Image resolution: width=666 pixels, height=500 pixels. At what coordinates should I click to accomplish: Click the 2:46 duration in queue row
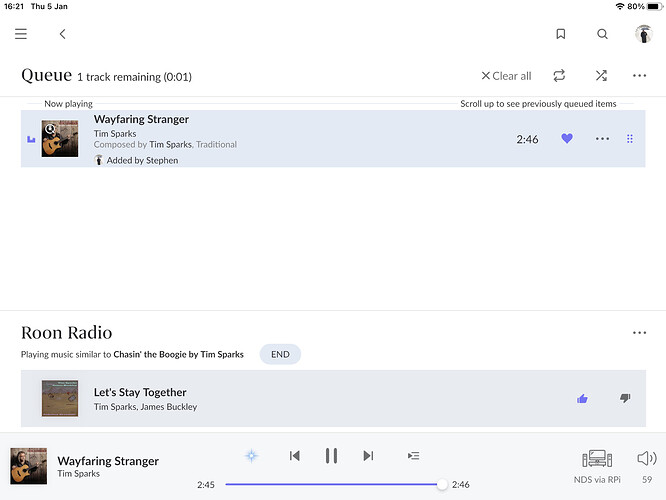point(527,139)
